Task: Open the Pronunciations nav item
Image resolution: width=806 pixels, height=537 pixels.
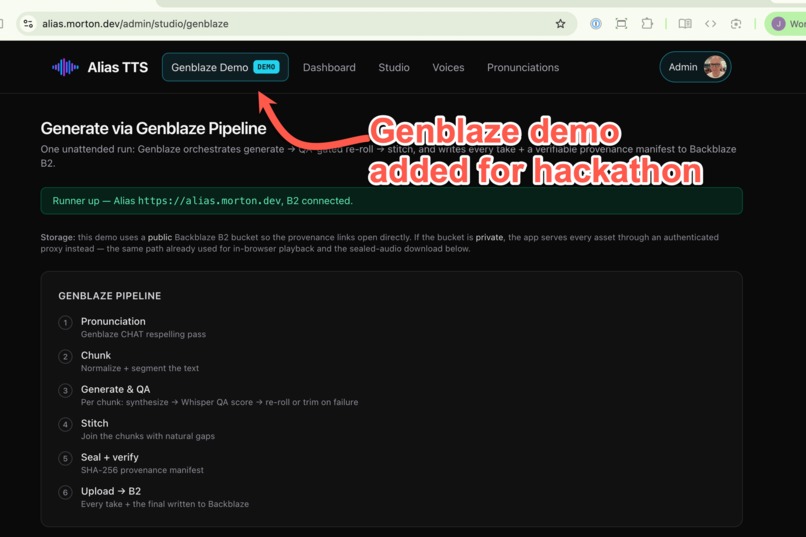Action: tap(523, 67)
